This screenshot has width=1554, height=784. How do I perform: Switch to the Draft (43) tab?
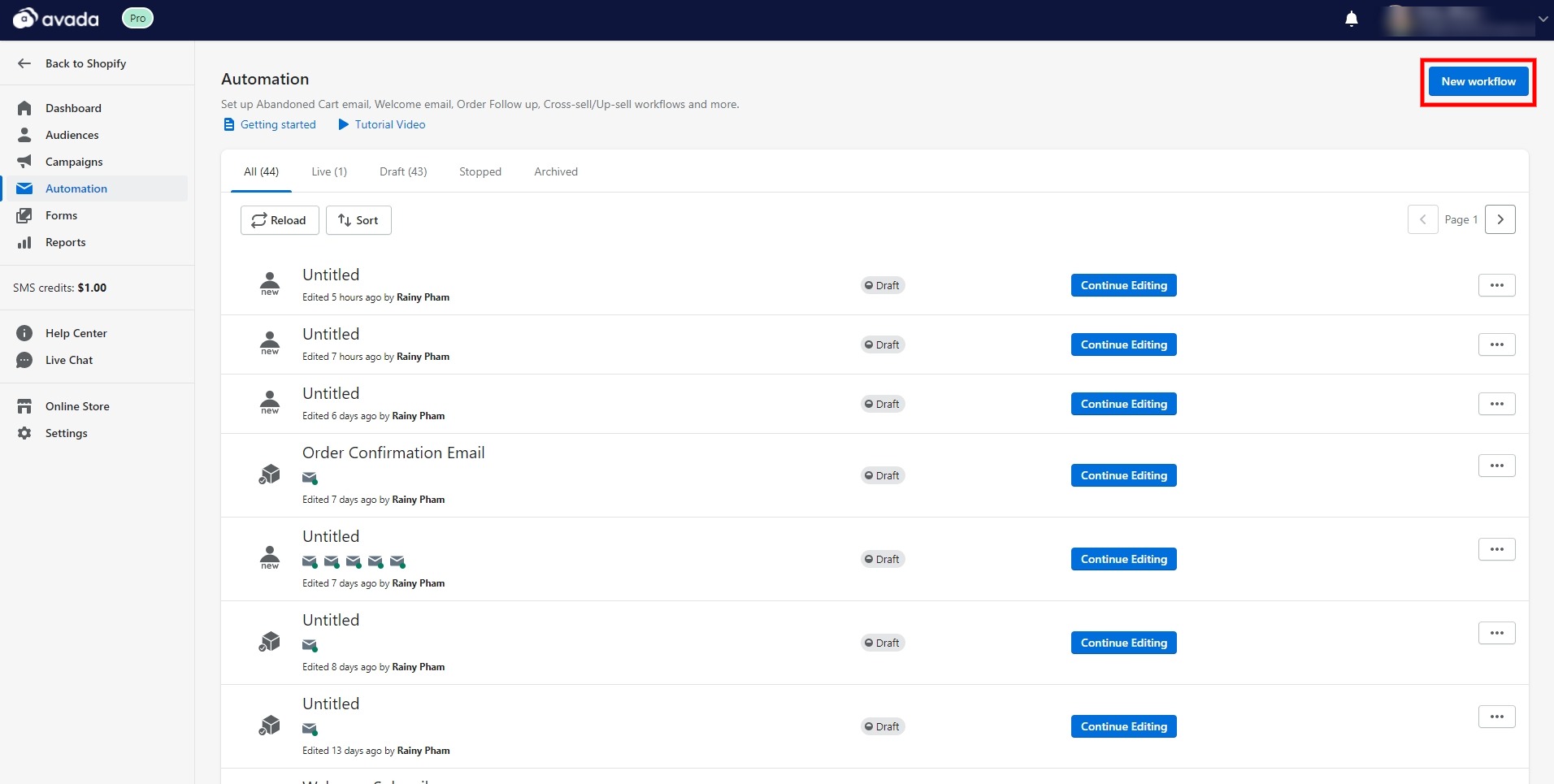403,171
